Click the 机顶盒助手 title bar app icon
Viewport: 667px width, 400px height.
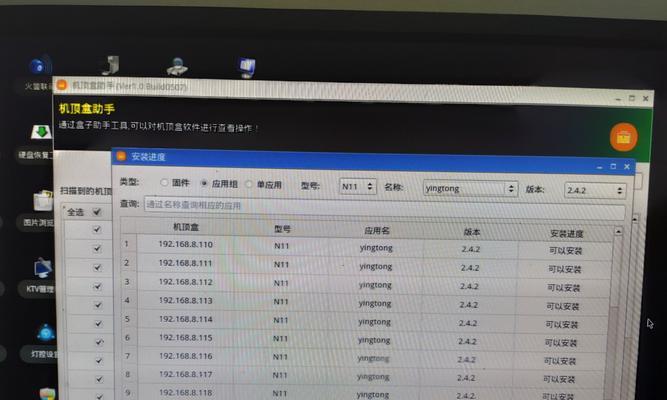[62, 85]
